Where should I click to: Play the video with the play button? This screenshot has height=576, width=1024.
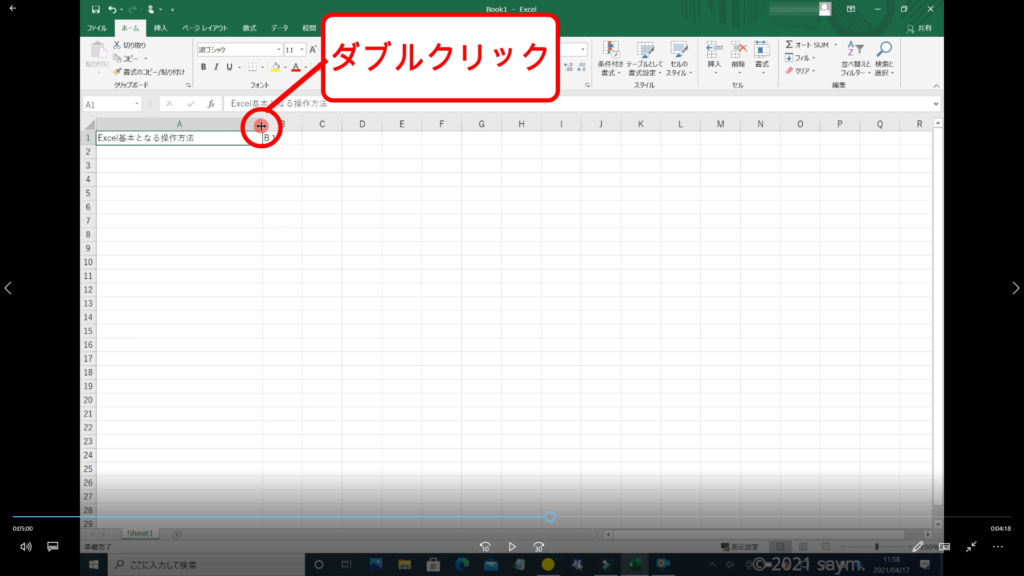click(512, 547)
